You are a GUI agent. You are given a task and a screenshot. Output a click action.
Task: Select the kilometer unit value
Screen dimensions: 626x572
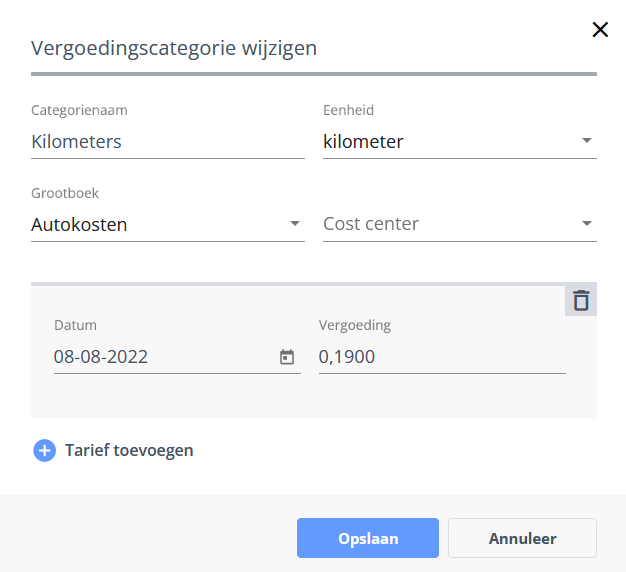pos(363,142)
